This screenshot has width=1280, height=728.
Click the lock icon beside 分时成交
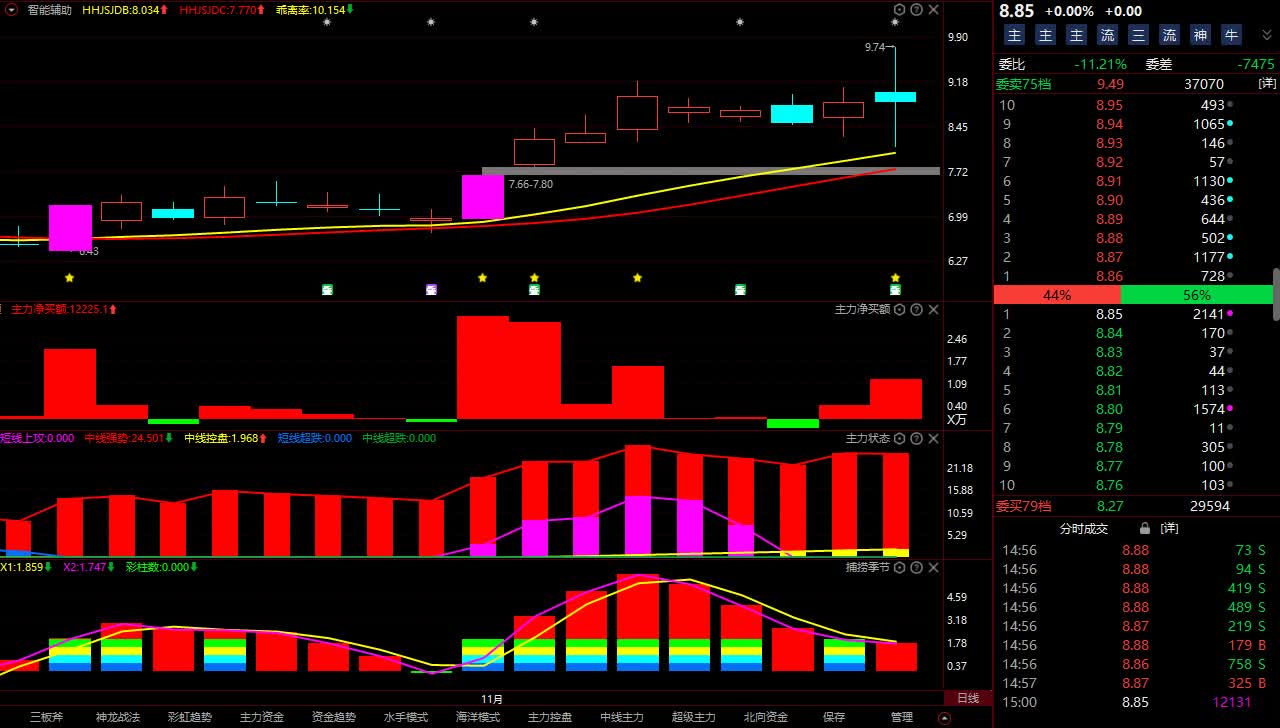[x=1146, y=528]
